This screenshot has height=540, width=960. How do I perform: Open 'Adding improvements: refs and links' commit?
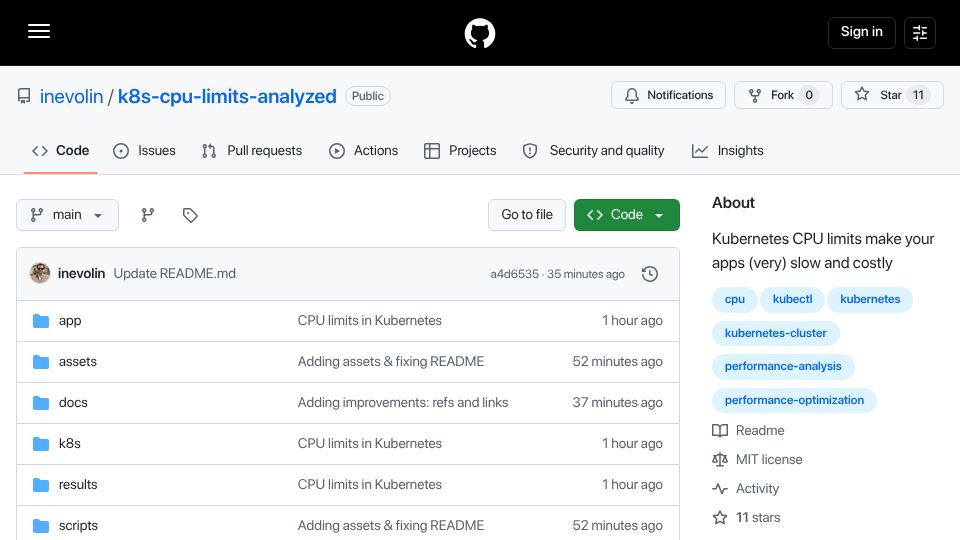(403, 403)
